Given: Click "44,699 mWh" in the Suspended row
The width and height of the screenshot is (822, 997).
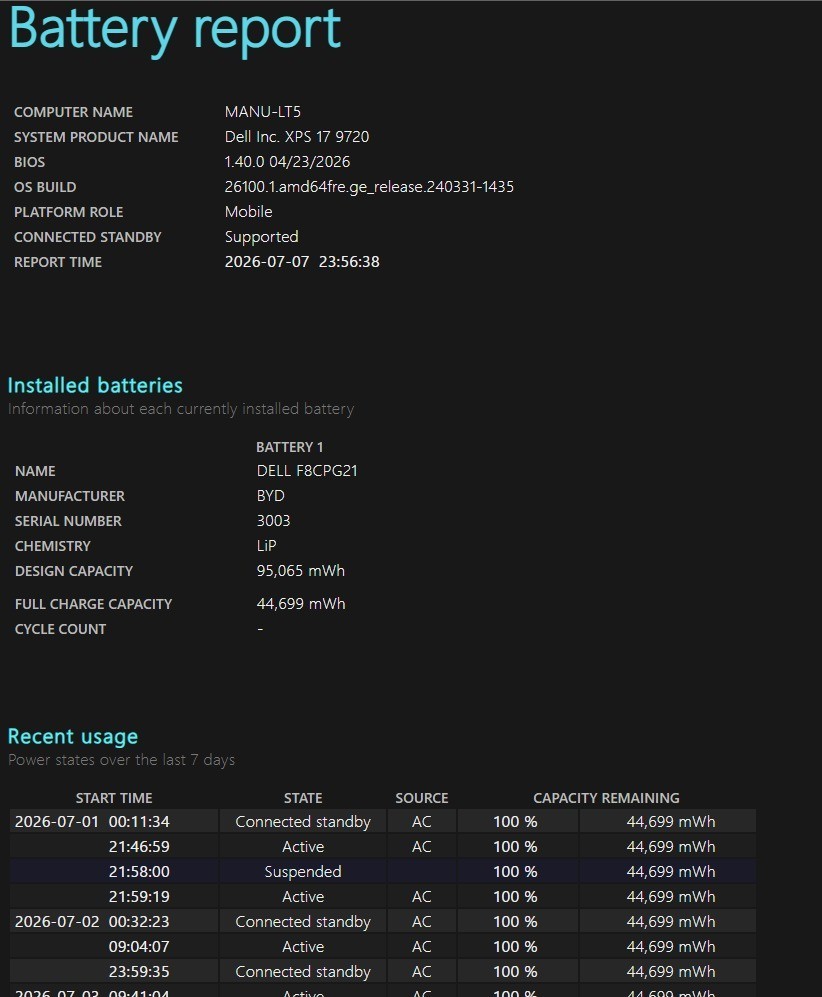Looking at the screenshot, I should click(671, 872).
